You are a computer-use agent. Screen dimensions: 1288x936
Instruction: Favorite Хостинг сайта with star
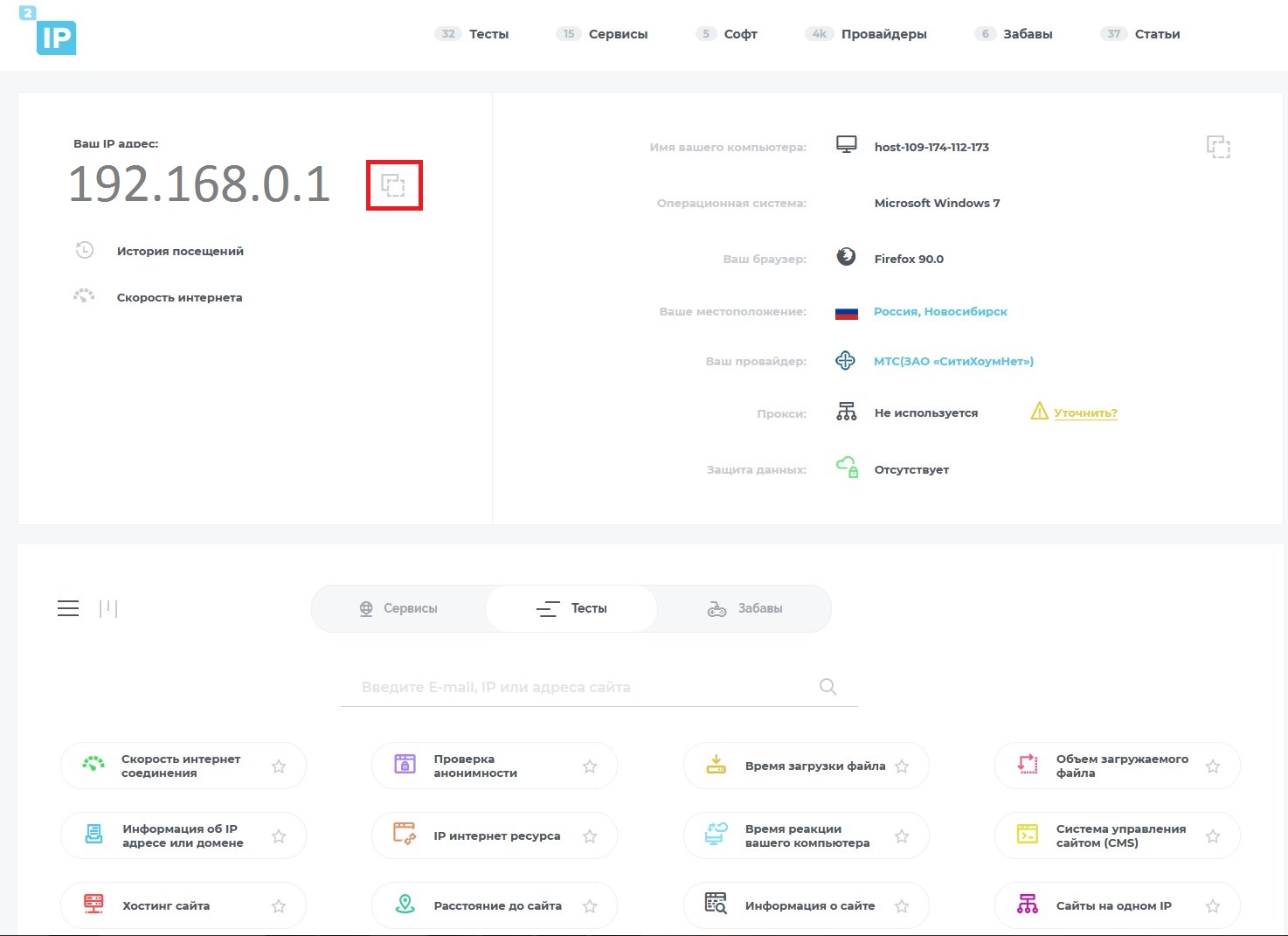[x=279, y=906]
